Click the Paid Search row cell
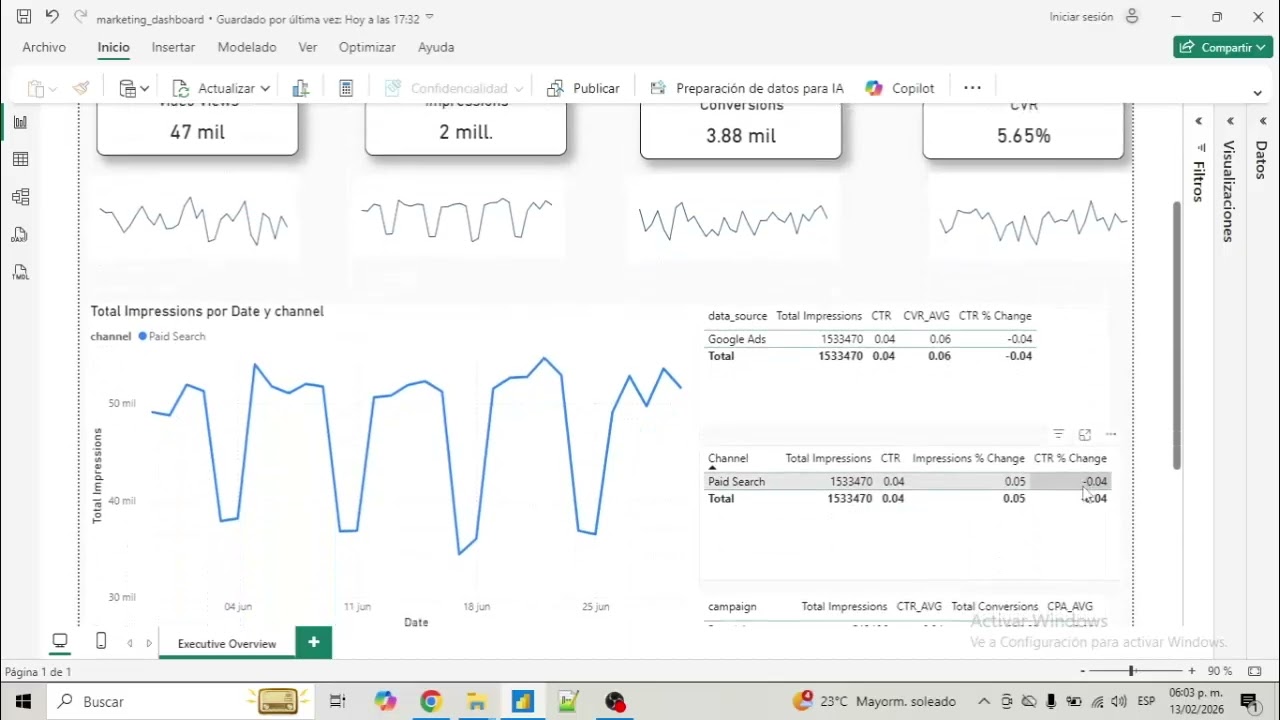 coord(736,482)
